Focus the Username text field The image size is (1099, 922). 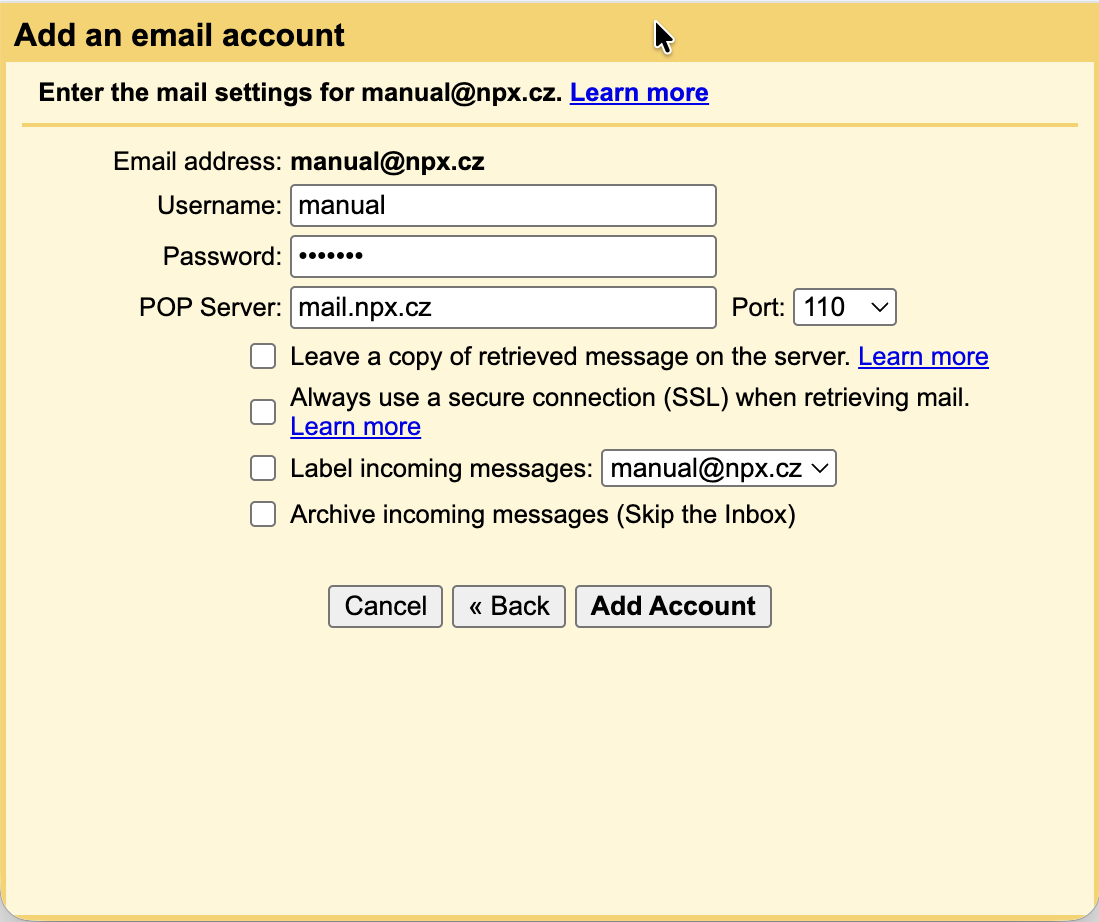503,206
